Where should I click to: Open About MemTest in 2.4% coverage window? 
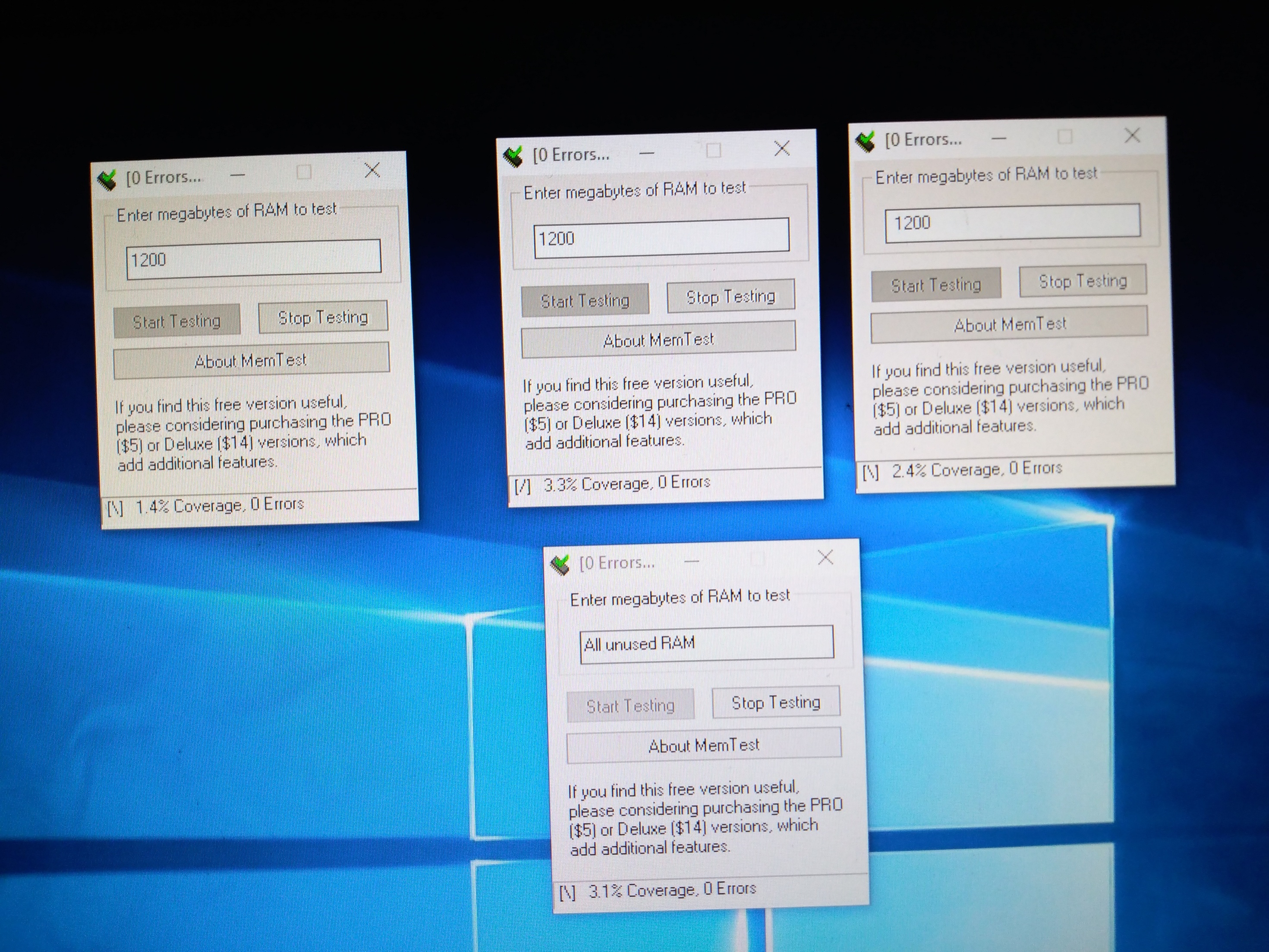click(1009, 325)
